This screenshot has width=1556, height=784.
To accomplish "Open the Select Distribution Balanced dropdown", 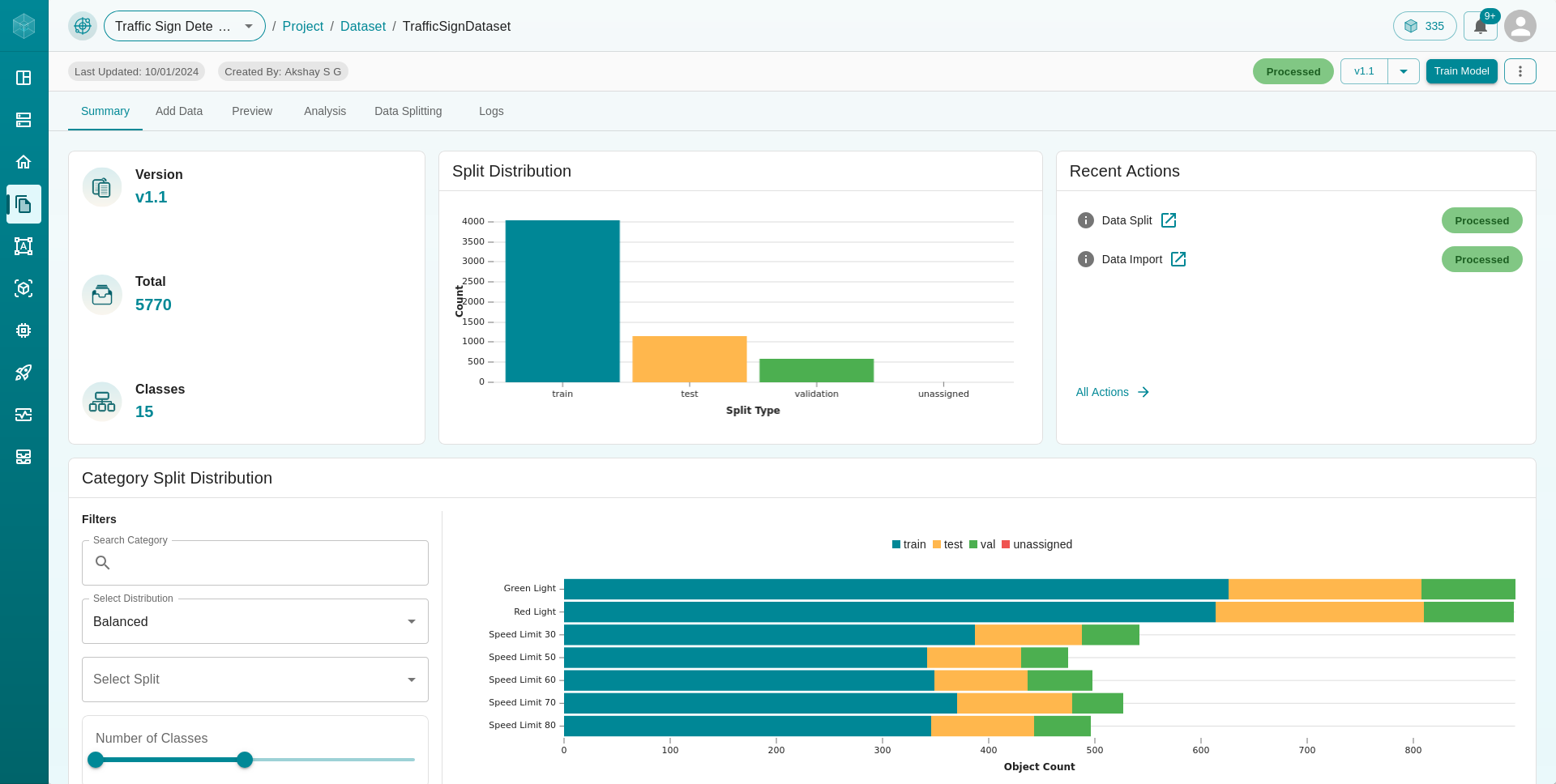I will pos(255,621).
